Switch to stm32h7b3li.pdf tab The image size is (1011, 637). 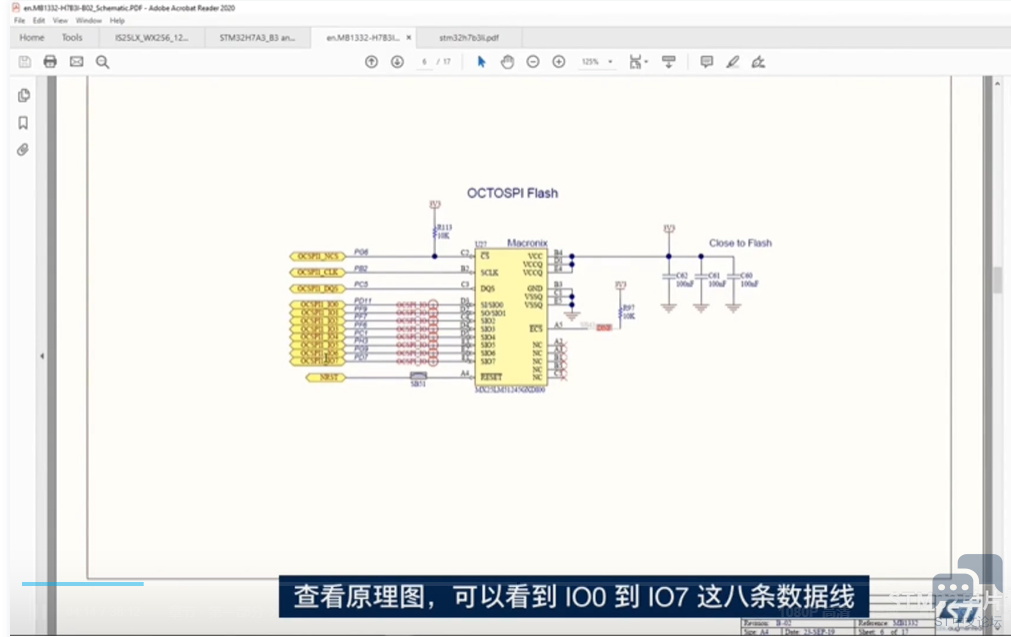point(469,37)
